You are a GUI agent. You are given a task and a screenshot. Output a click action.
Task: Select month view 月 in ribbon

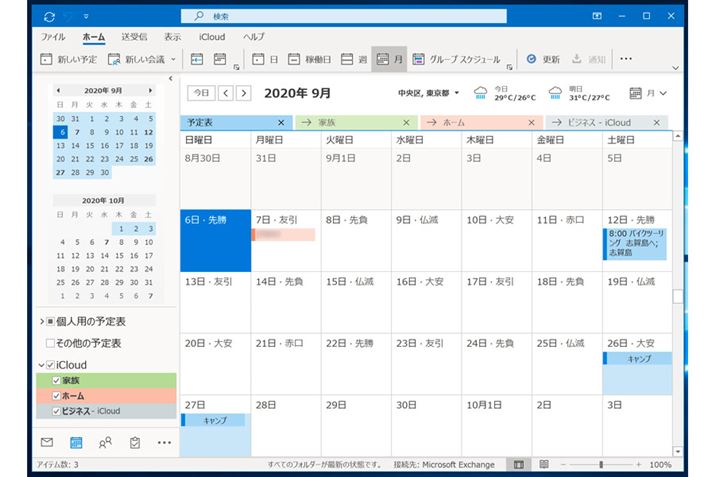[389, 59]
